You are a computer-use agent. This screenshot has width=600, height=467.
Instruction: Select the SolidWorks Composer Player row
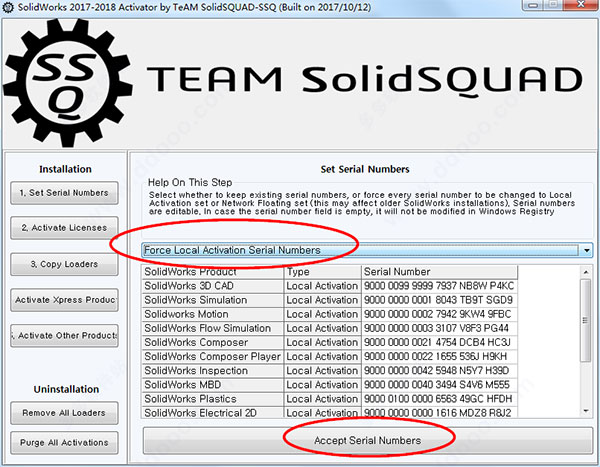[x=329, y=357]
